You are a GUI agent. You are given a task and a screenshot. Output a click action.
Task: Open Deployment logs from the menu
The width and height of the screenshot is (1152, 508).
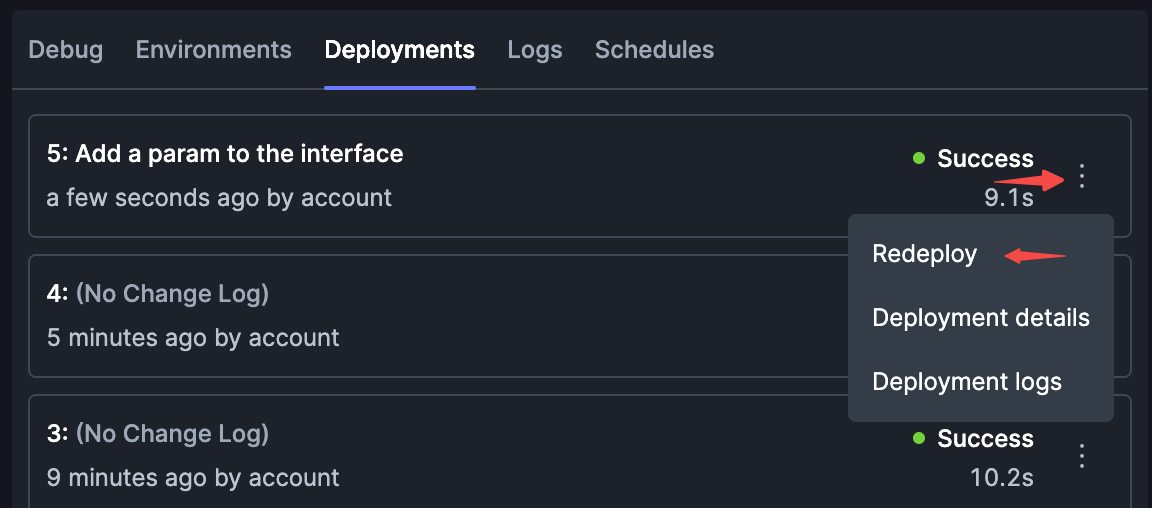pos(967,382)
